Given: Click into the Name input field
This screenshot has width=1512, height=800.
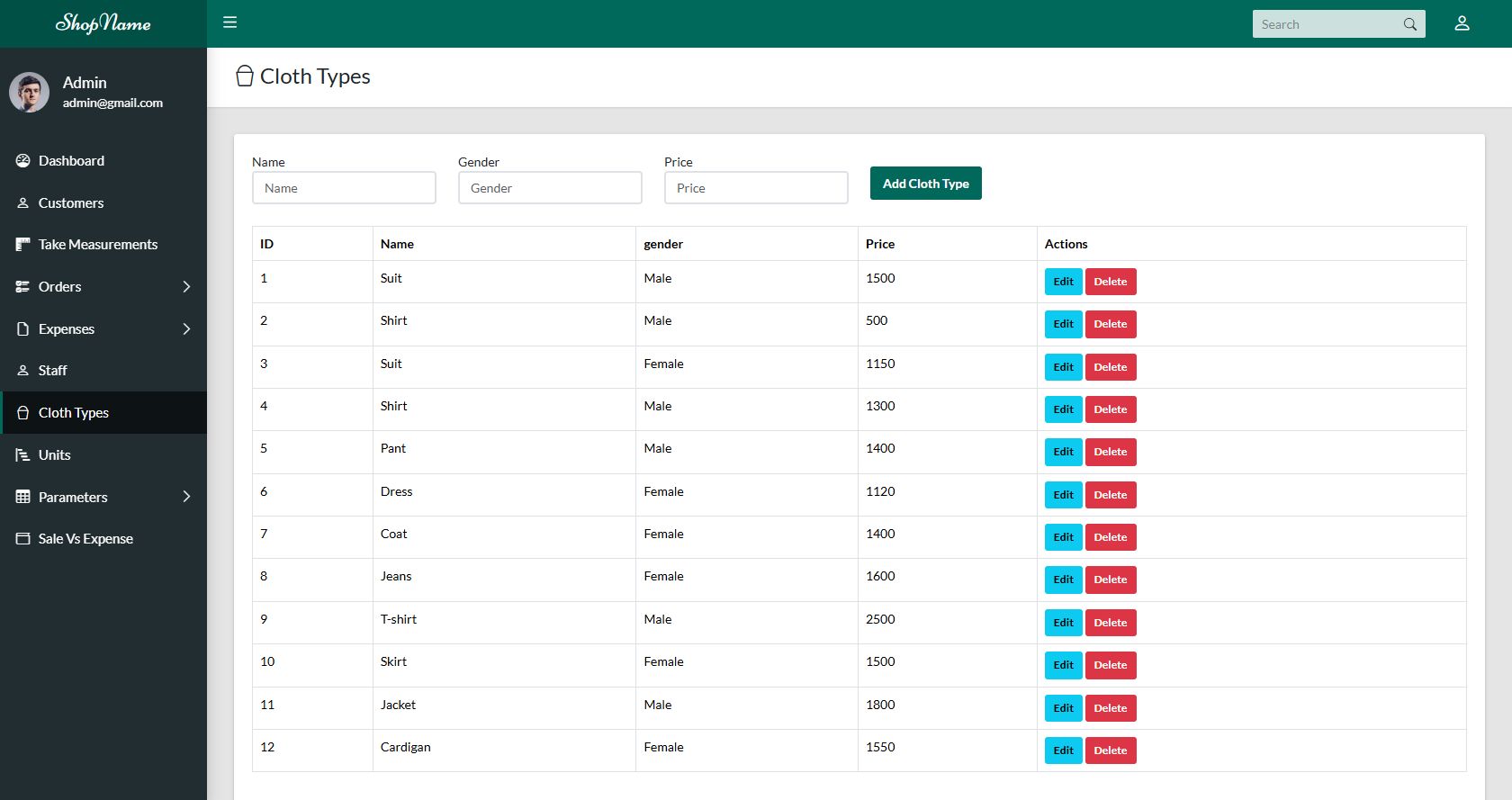Looking at the screenshot, I should coord(344,188).
